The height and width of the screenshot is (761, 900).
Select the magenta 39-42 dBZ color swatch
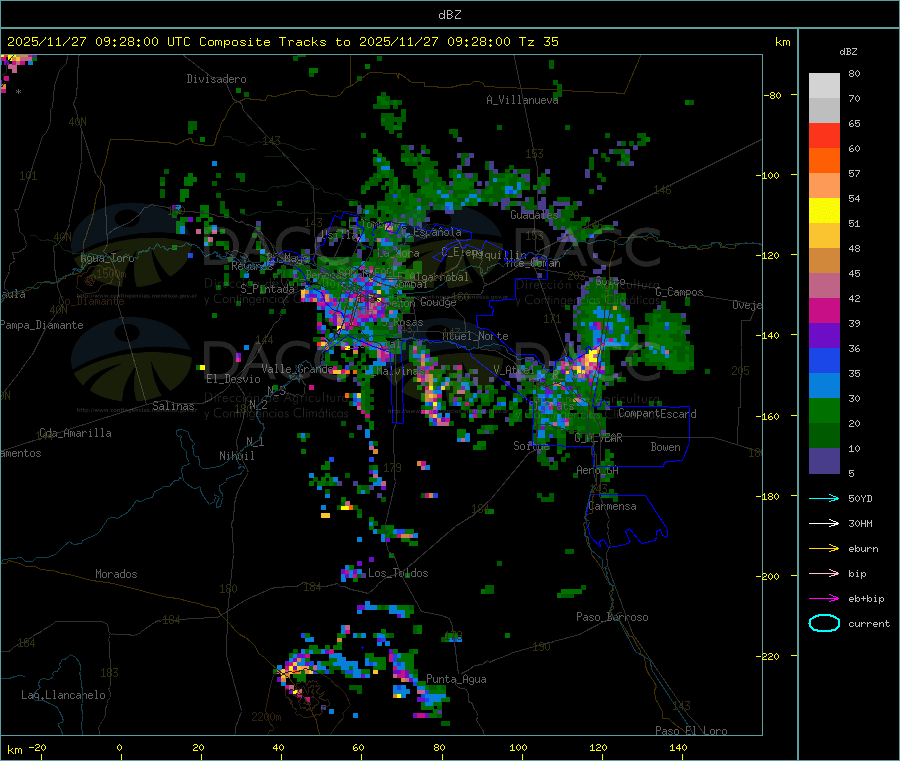pyautogui.click(x=824, y=310)
